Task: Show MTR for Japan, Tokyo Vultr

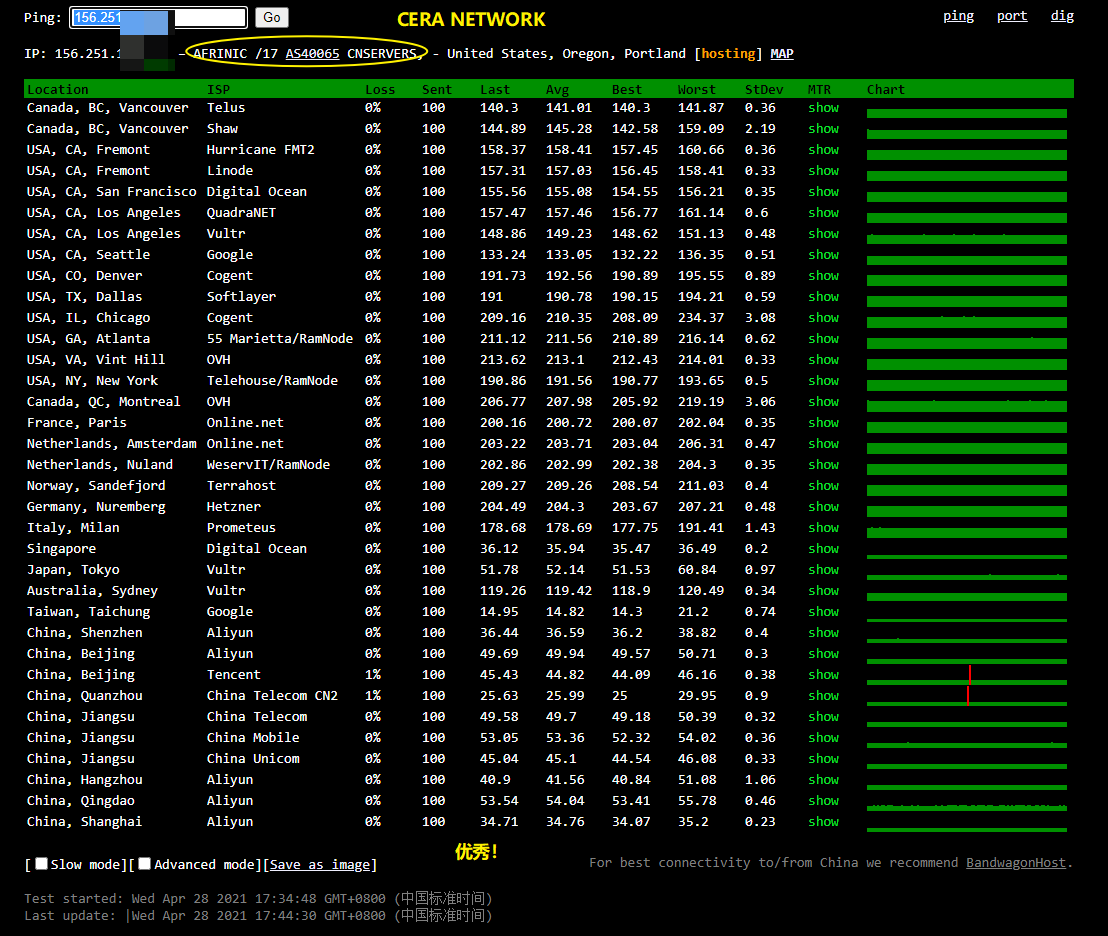Action: 823,570
